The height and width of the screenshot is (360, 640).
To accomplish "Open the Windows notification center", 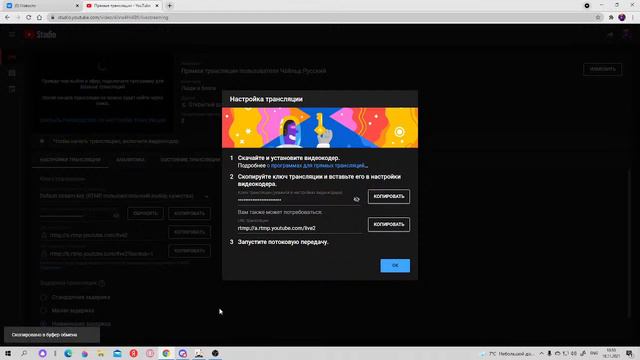I will pos(629,353).
